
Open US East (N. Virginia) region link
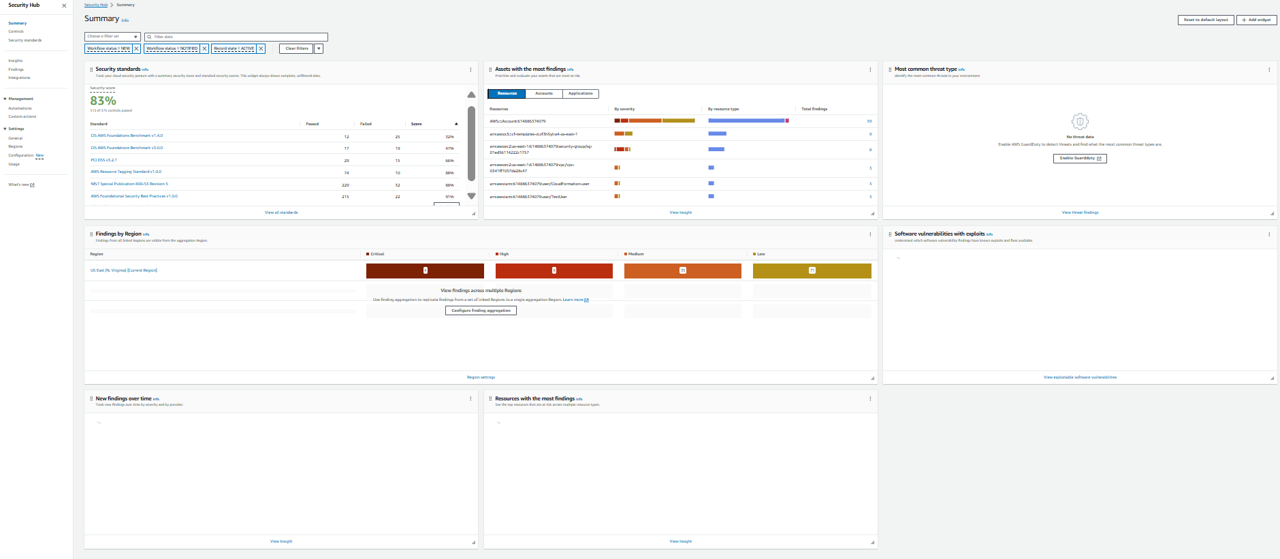pos(123,271)
